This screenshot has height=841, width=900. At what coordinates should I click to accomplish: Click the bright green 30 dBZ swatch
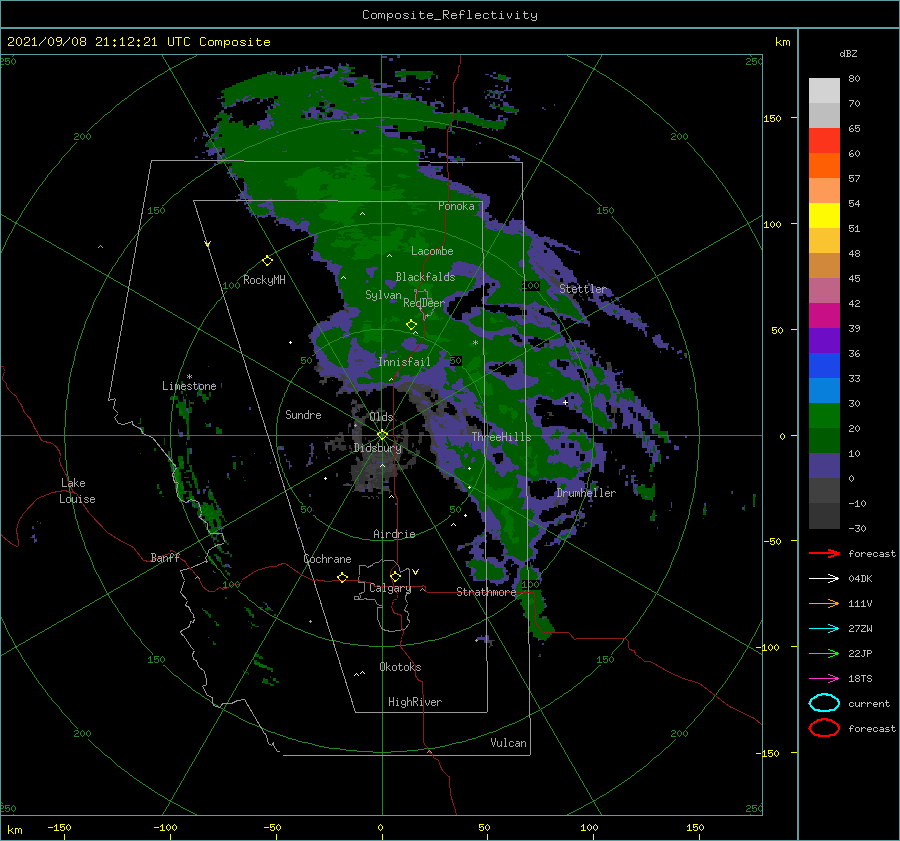[x=824, y=416]
